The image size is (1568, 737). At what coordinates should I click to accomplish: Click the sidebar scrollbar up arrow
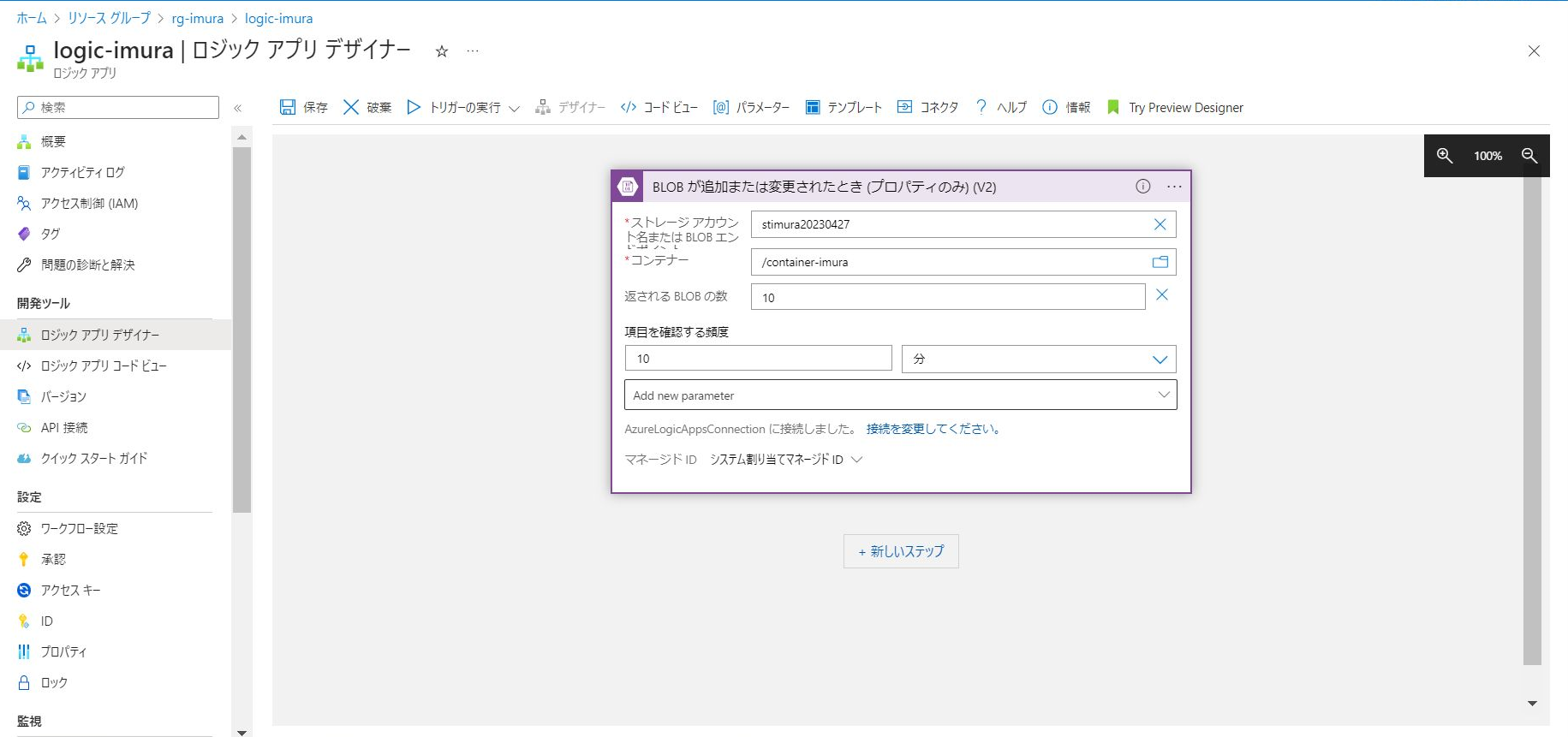(241, 136)
